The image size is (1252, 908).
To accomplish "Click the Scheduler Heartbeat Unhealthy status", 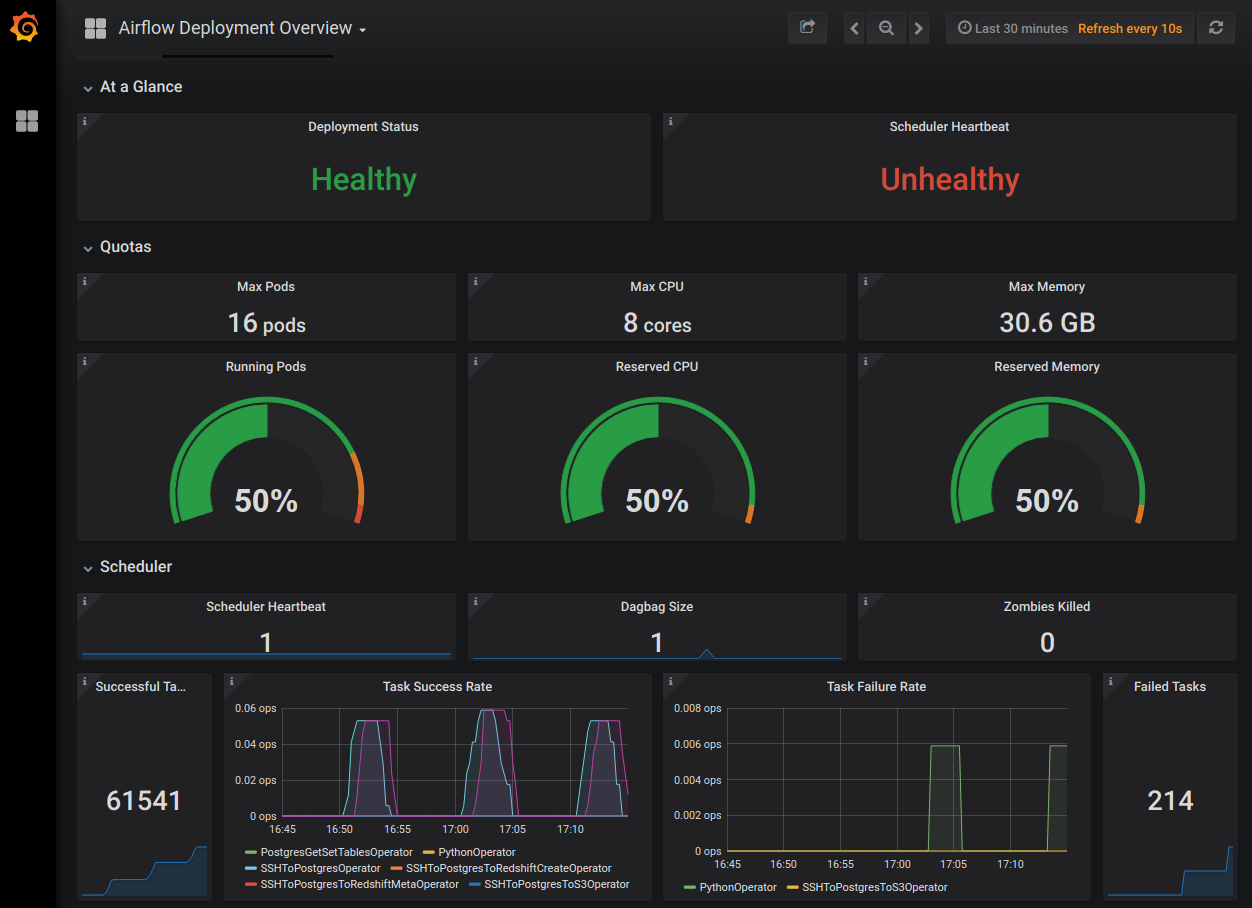I will (x=949, y=180).
